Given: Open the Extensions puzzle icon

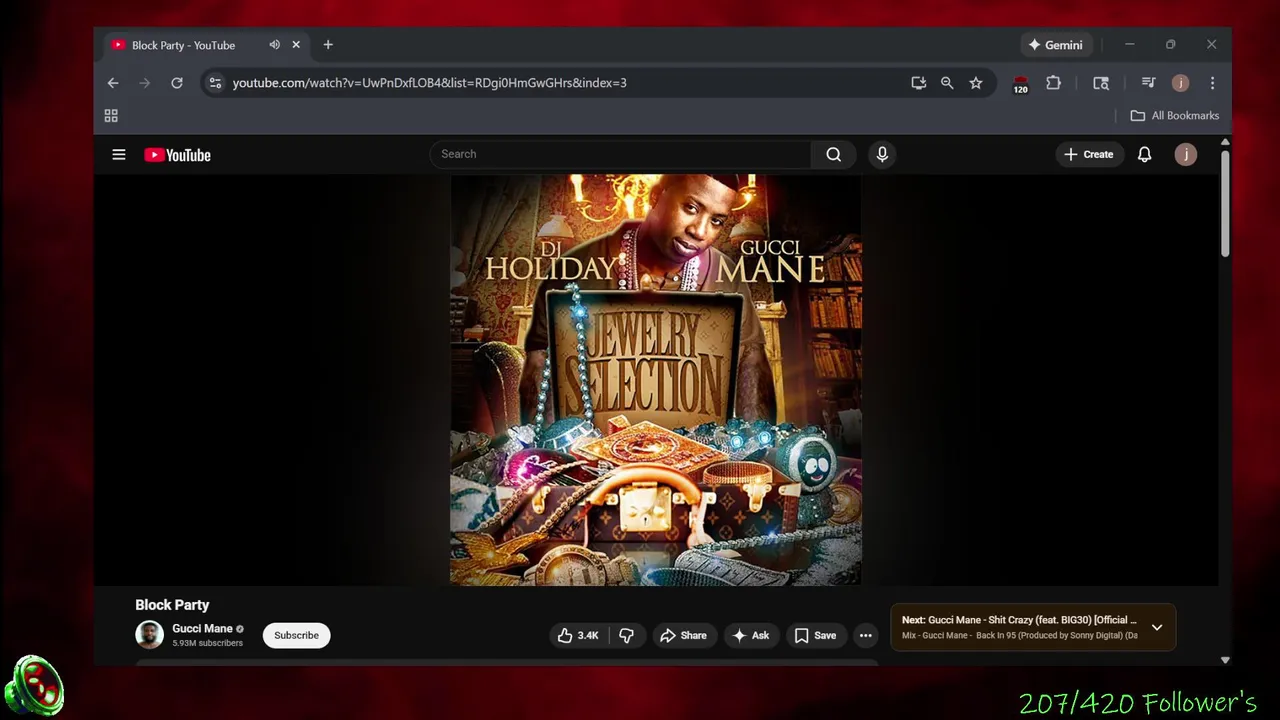Looking at the screenshot, I should point(1053,83).
